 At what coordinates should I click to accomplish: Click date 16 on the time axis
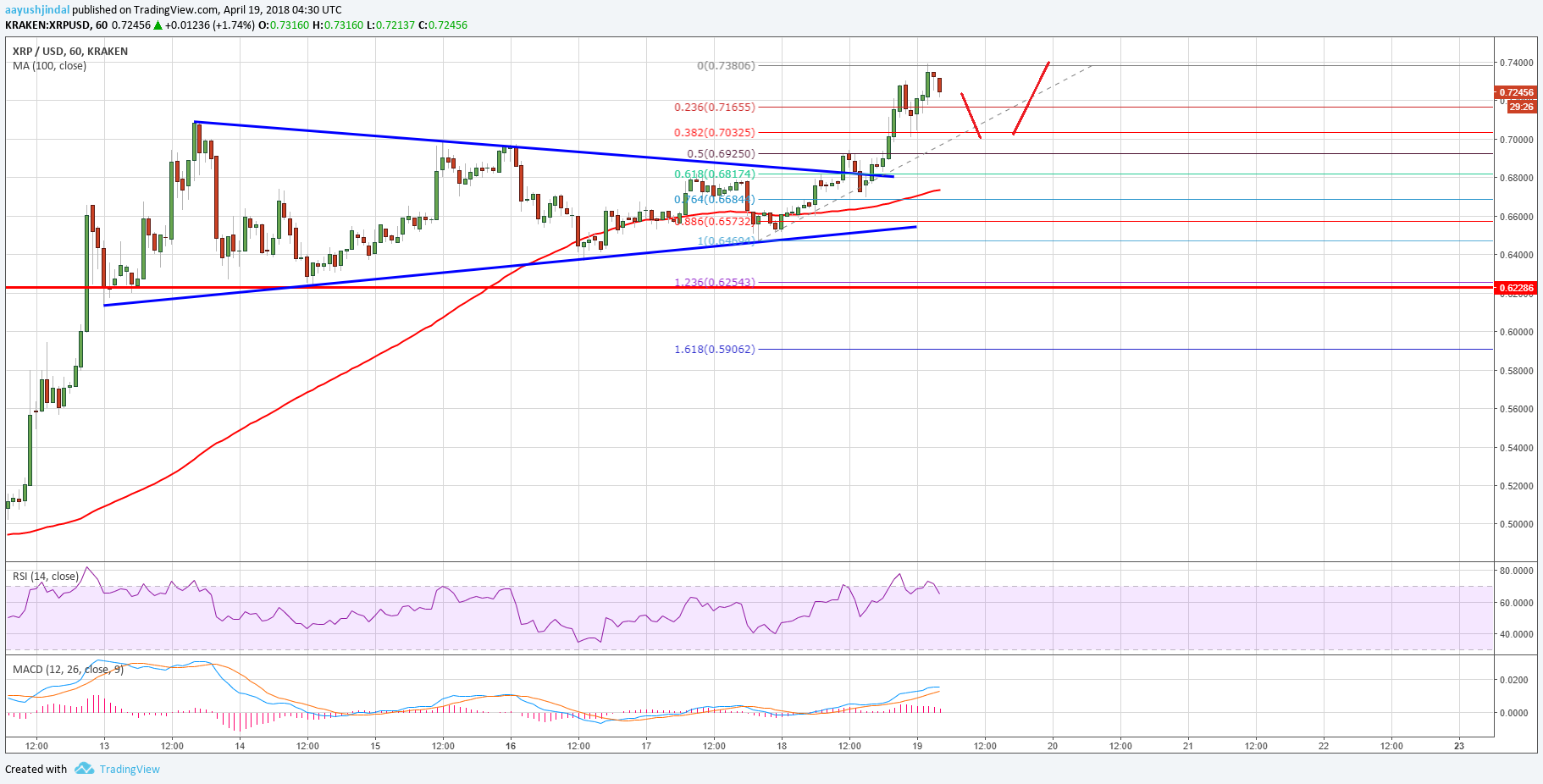tap(511, 746)
